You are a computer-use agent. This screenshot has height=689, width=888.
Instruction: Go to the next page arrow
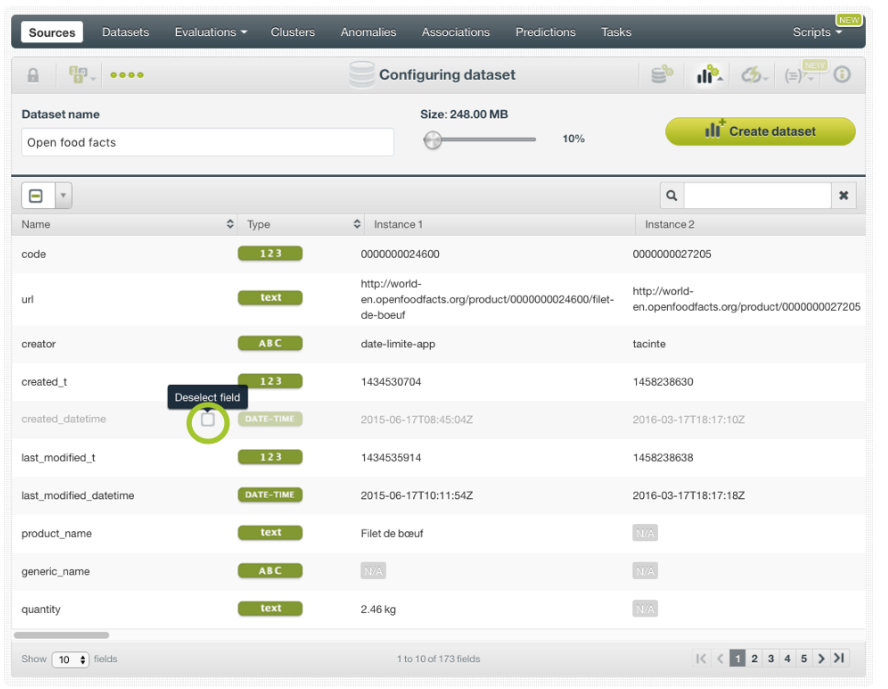pyautogui.click(x=821, y=658)
